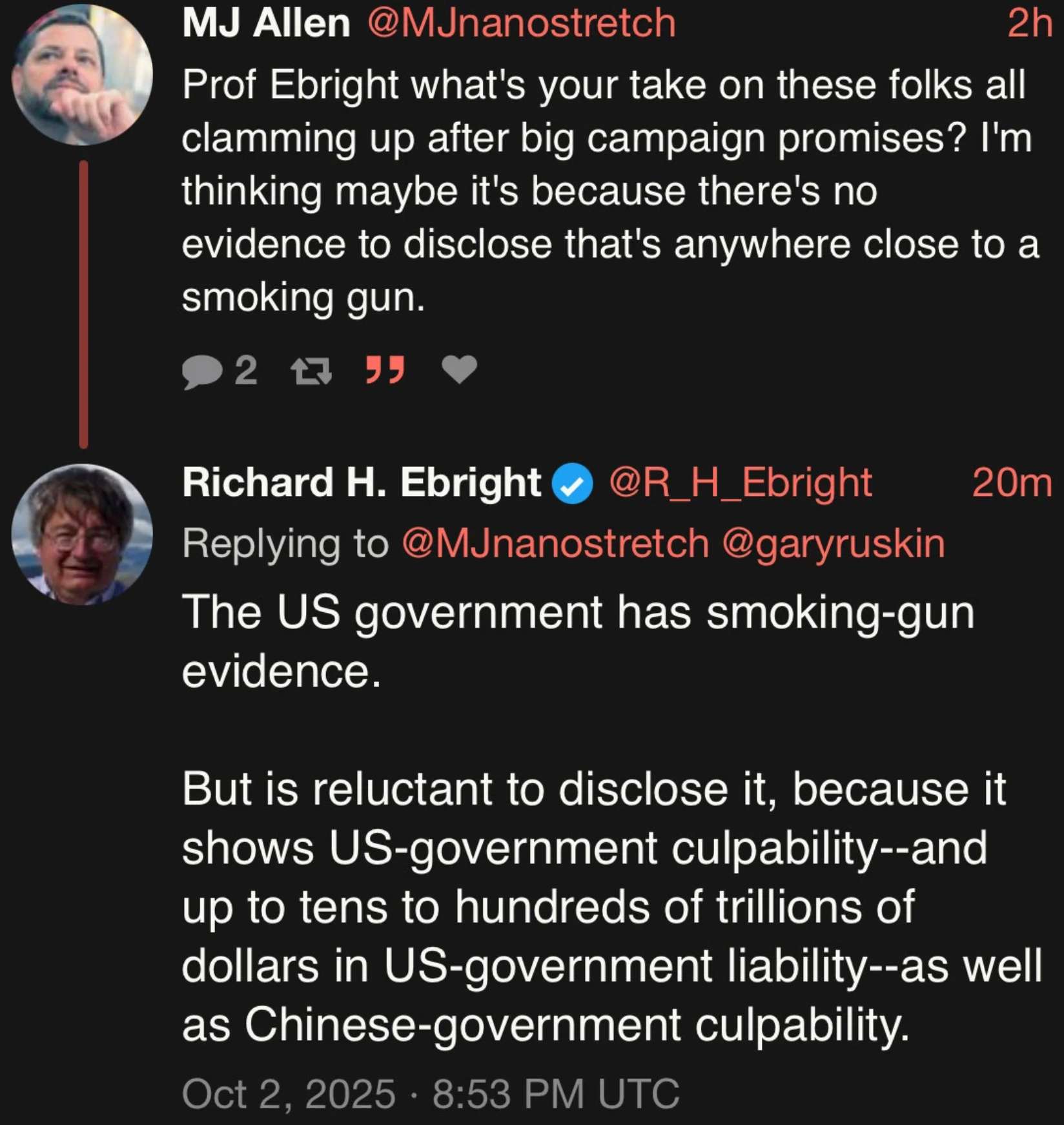Open the @R_H_Ebright handle link
This screenshot has width=1064, height=1125.
pos(741,483)
